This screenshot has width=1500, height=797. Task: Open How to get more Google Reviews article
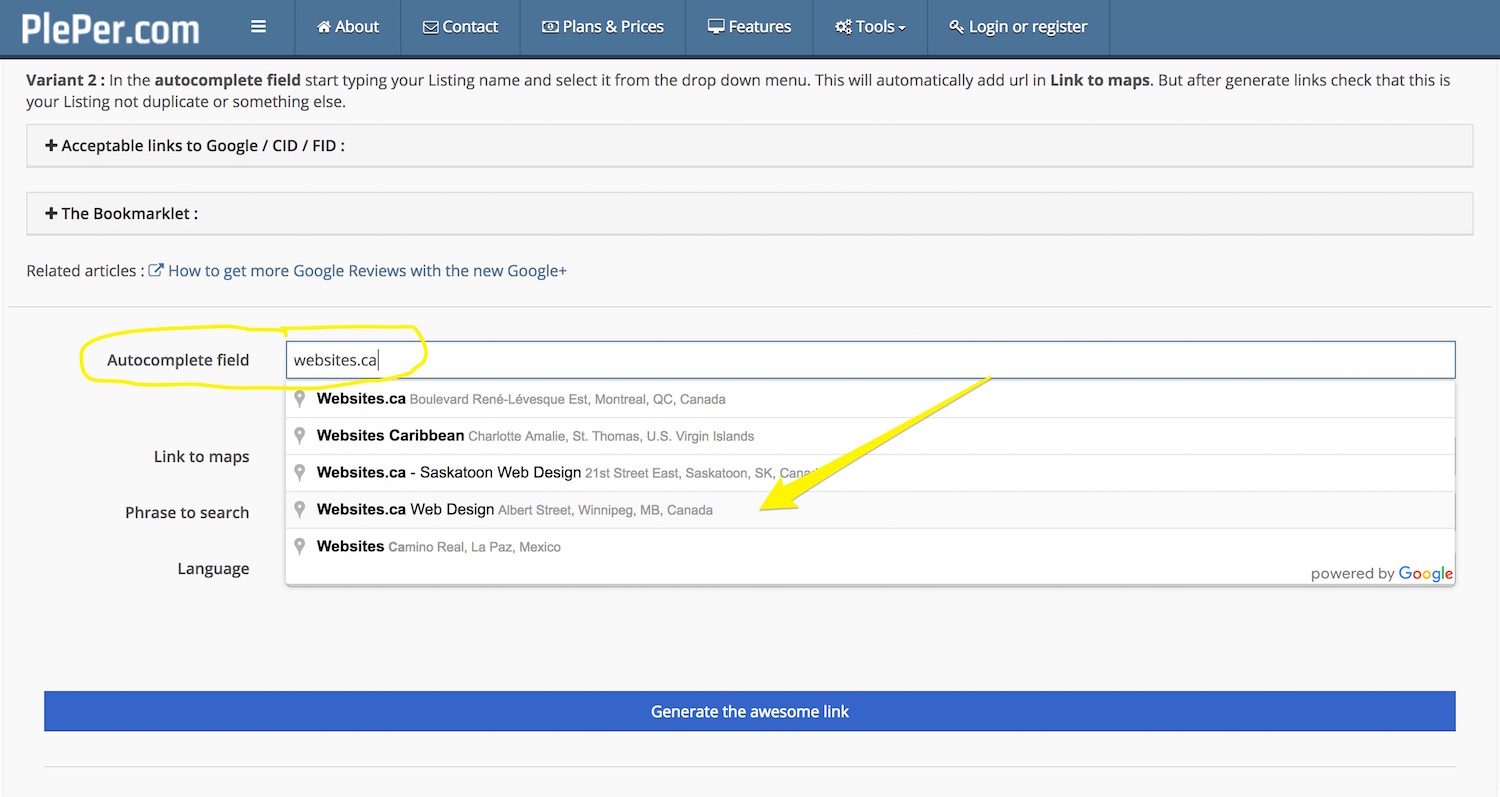coord(367,271)
